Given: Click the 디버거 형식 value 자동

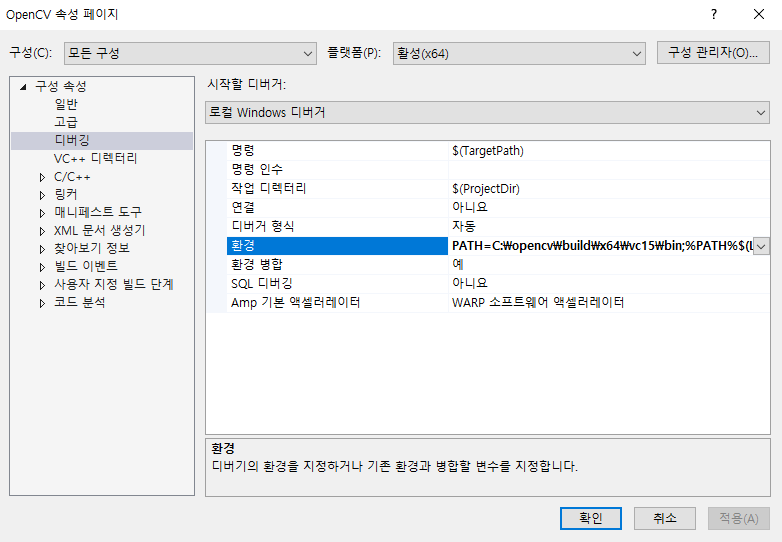Looking at the screenshot, I should [x=608, y=226].
